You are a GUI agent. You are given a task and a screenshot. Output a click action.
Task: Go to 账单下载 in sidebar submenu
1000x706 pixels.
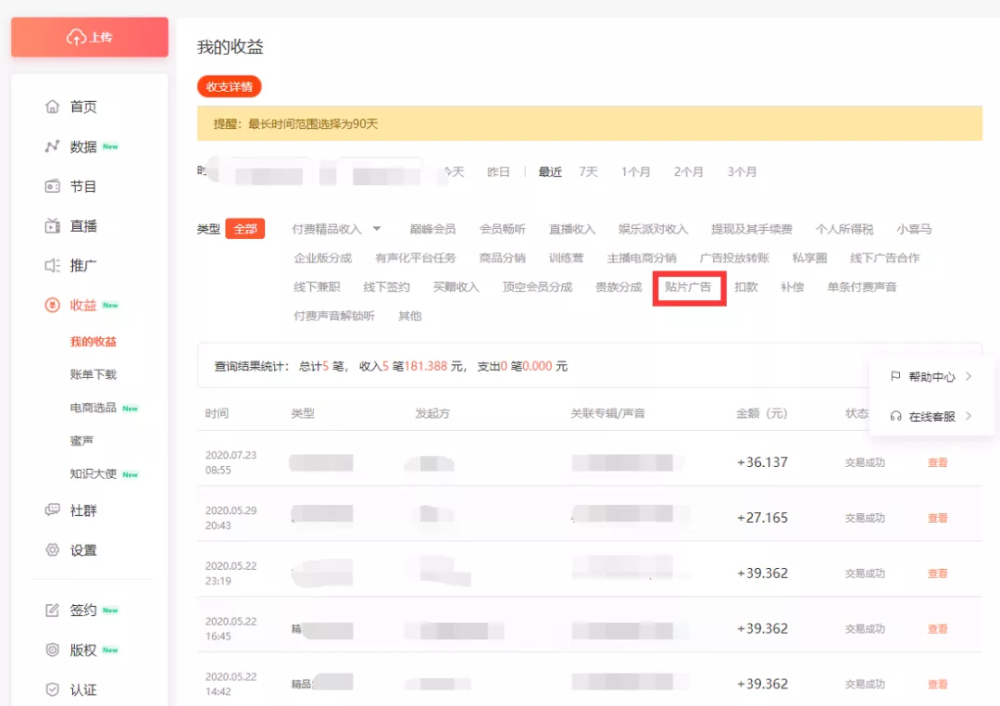coord(93,374)
